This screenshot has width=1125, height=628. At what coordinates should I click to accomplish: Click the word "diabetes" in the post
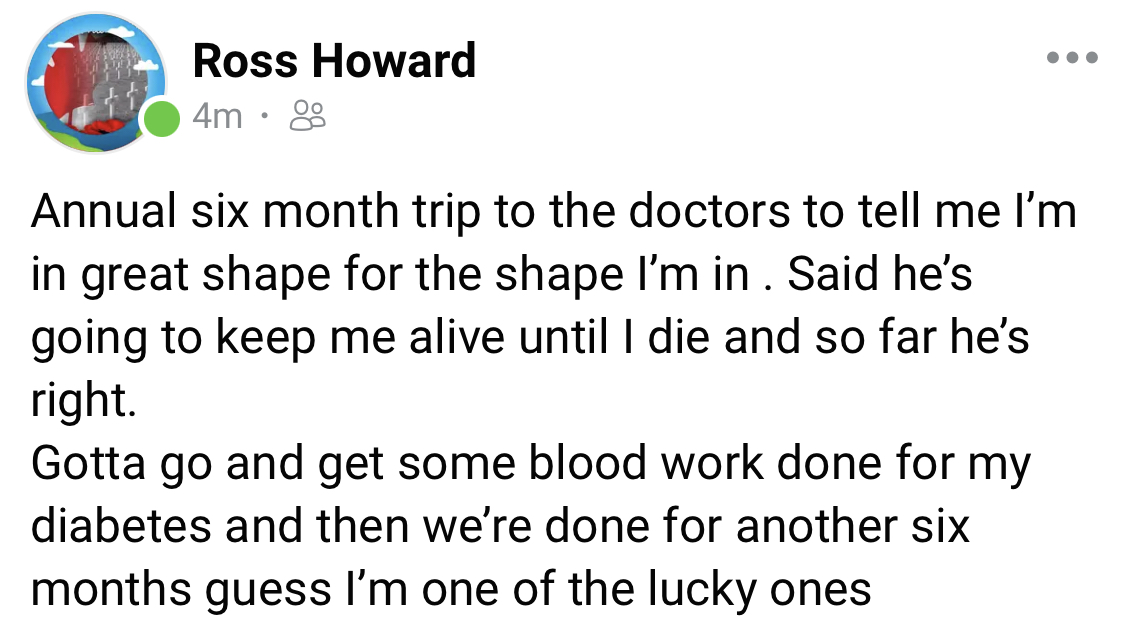[122, 526]
